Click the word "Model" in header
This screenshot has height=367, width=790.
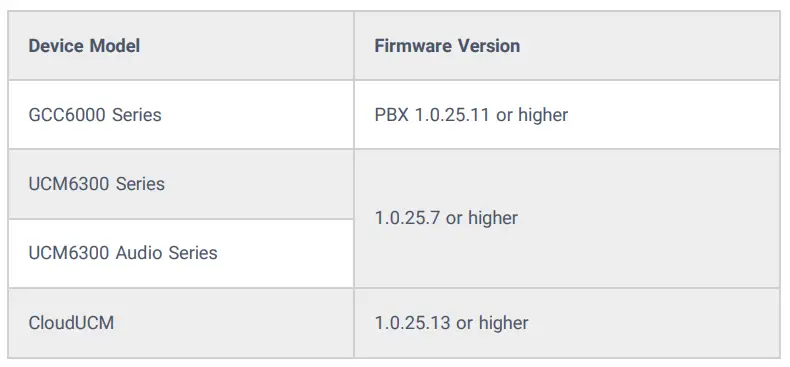(114, 46)
